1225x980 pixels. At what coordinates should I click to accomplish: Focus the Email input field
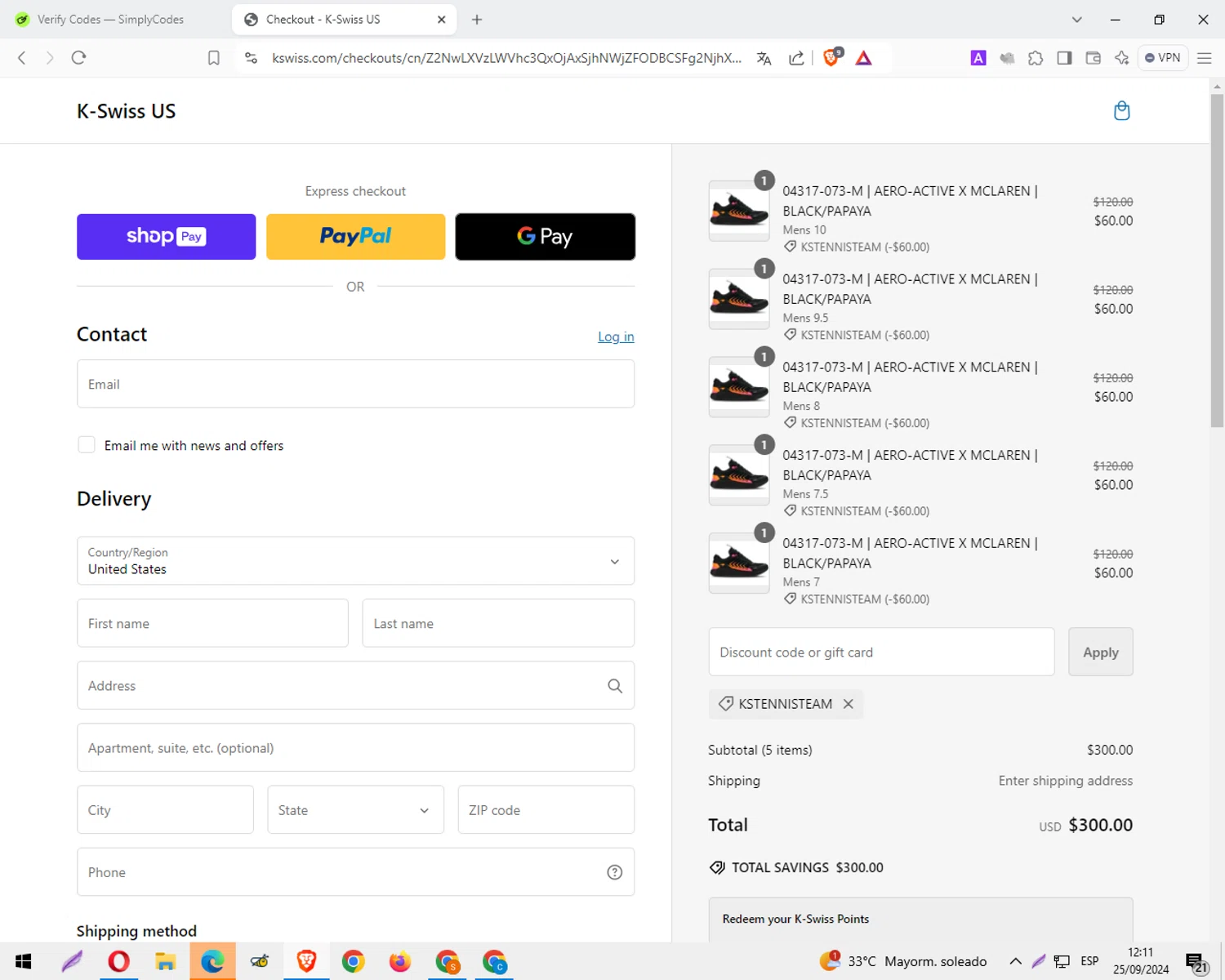[355, 384]
